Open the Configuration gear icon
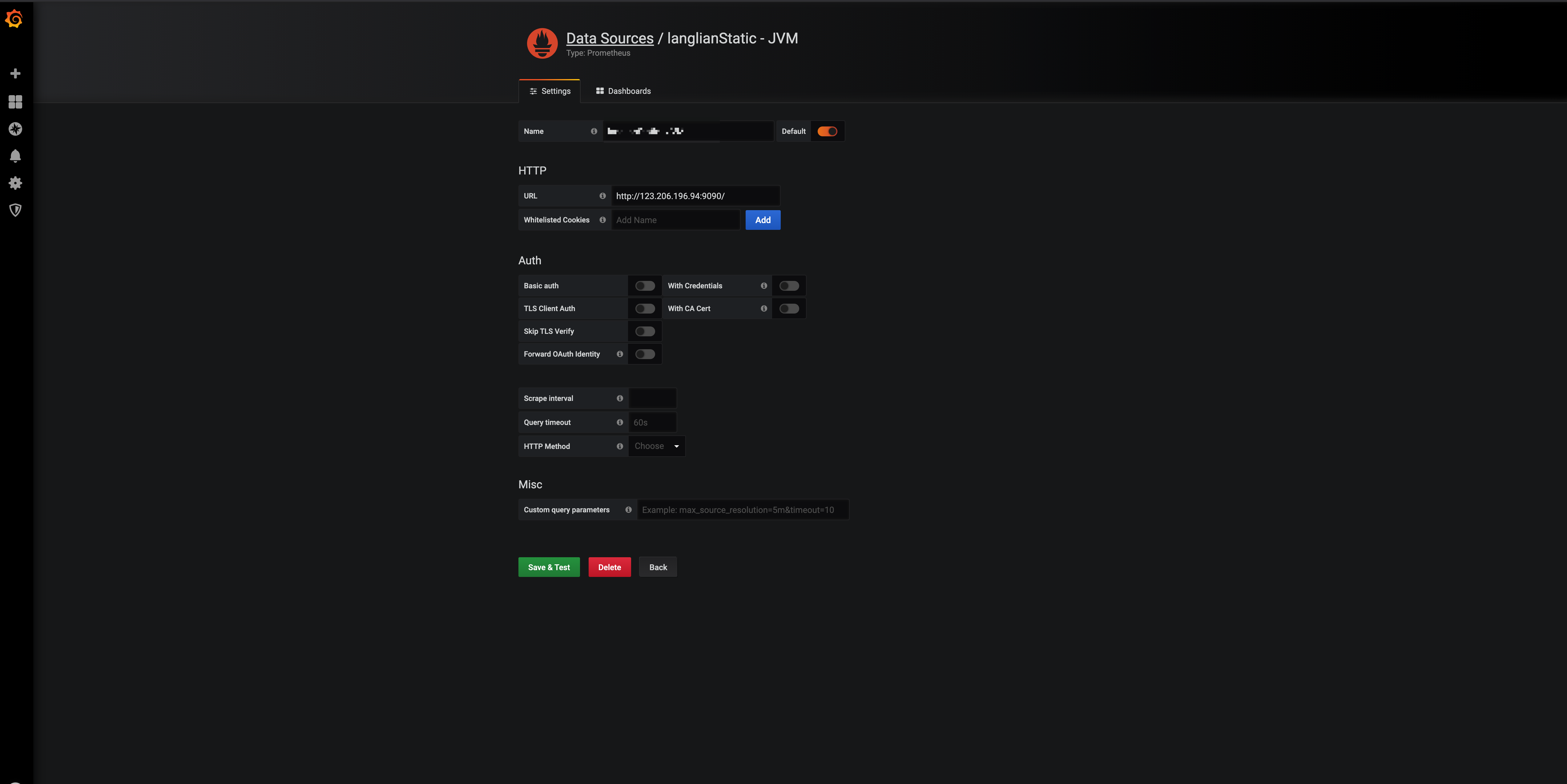Screen dimensions: 1567x784 pyautogui.click(x=15, y=183)
